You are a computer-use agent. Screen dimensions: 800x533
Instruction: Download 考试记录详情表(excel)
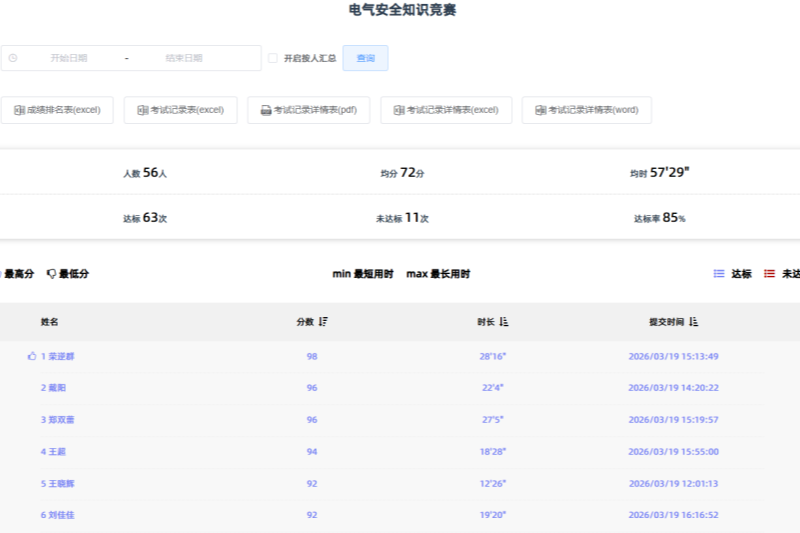tap(446, 110)
